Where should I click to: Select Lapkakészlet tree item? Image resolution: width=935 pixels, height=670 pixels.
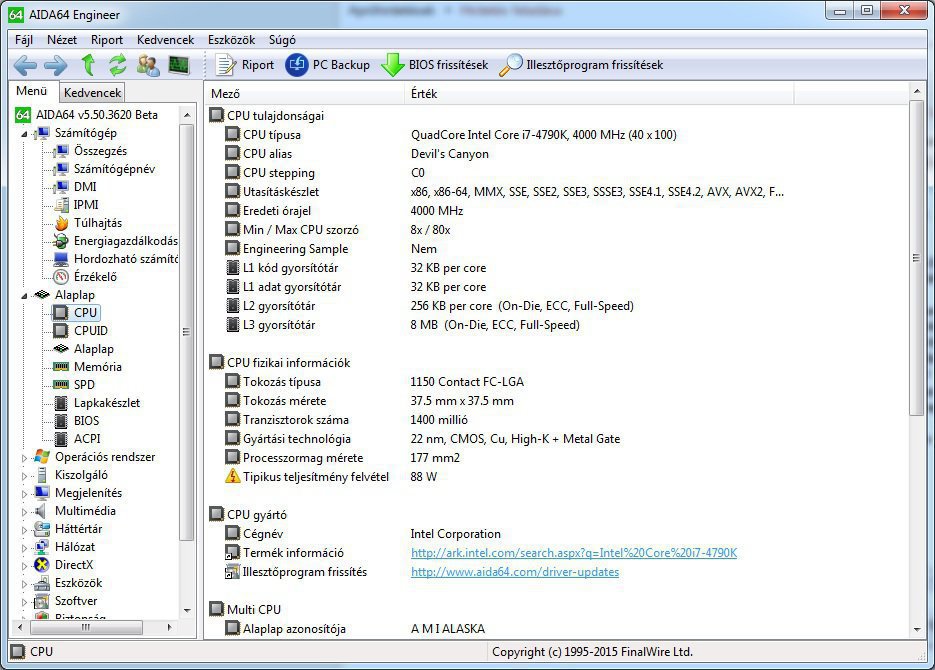pos(107,402)
